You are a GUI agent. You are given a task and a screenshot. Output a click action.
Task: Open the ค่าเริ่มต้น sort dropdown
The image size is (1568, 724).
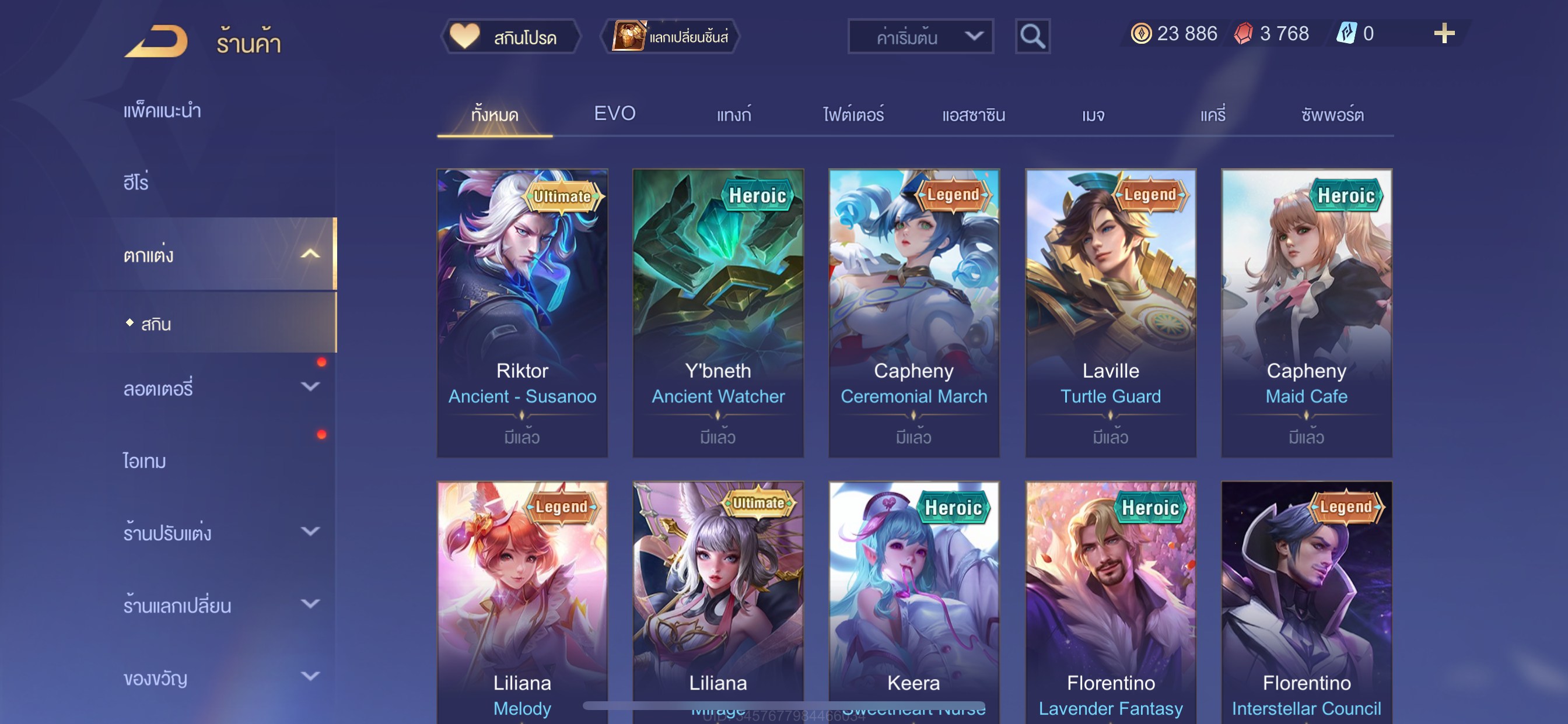921,37
